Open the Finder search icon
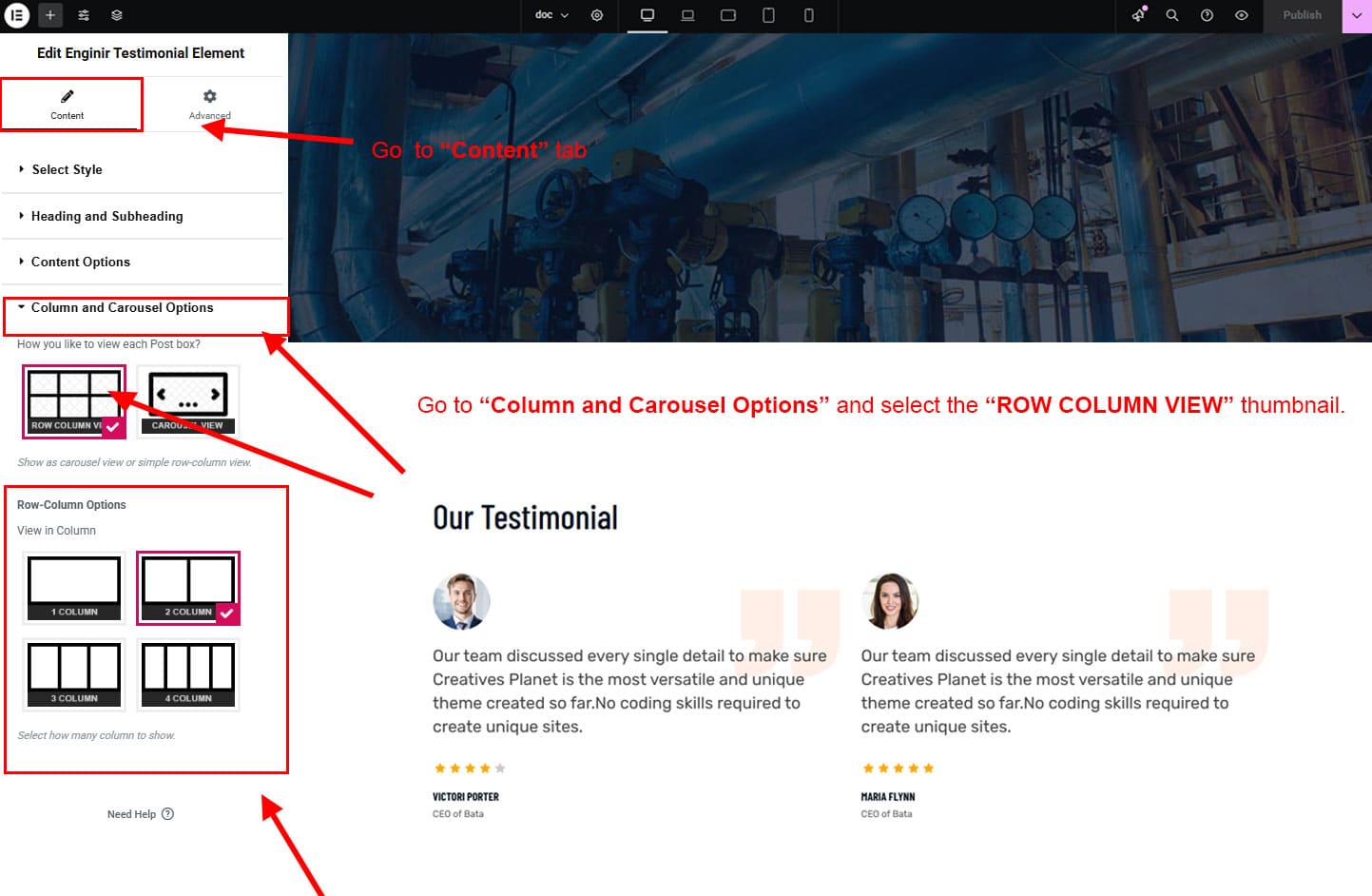1372x896 pixels. click(x=1172, y=15)
